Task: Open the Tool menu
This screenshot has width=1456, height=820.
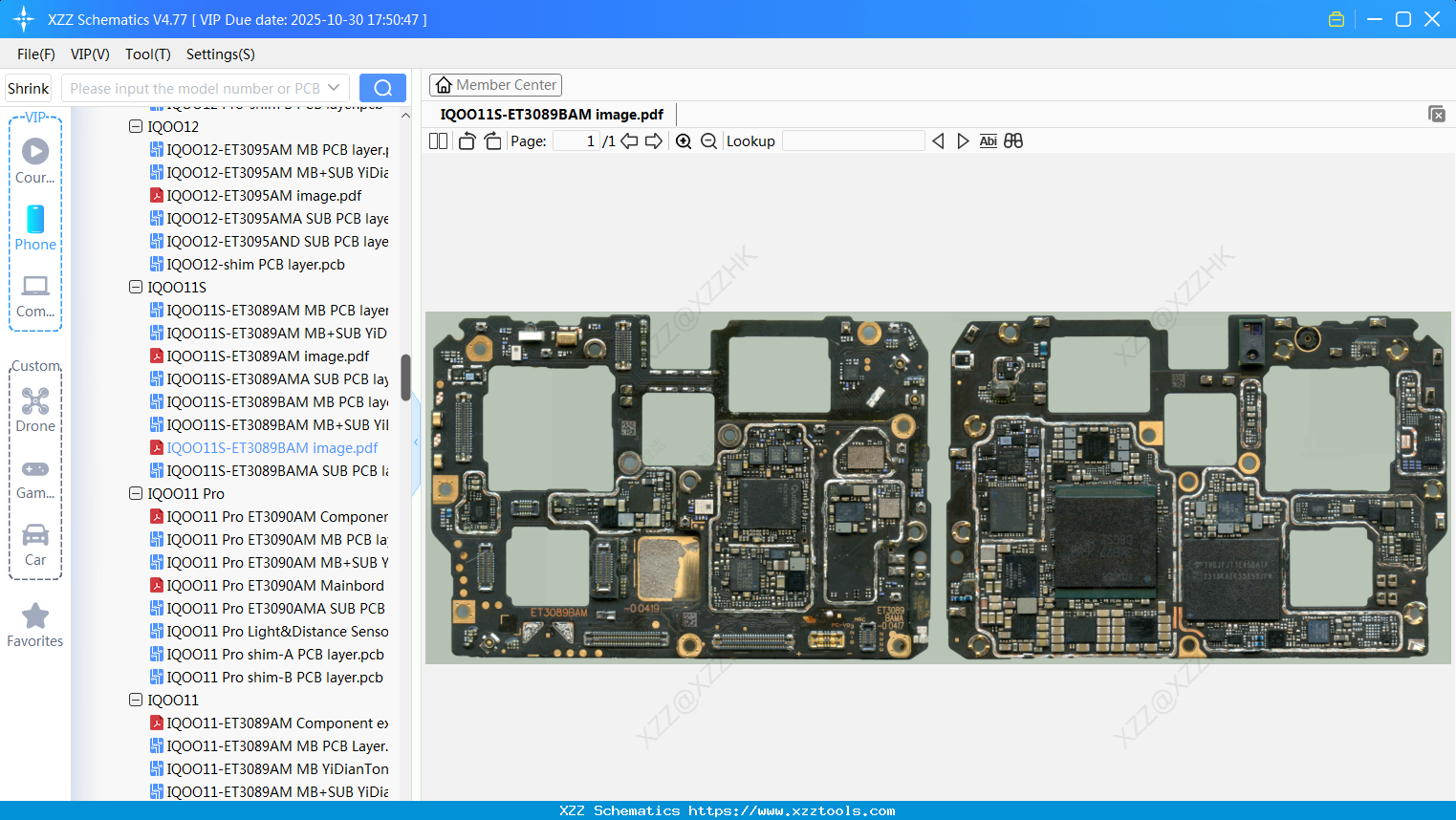Action: (147, 54)
